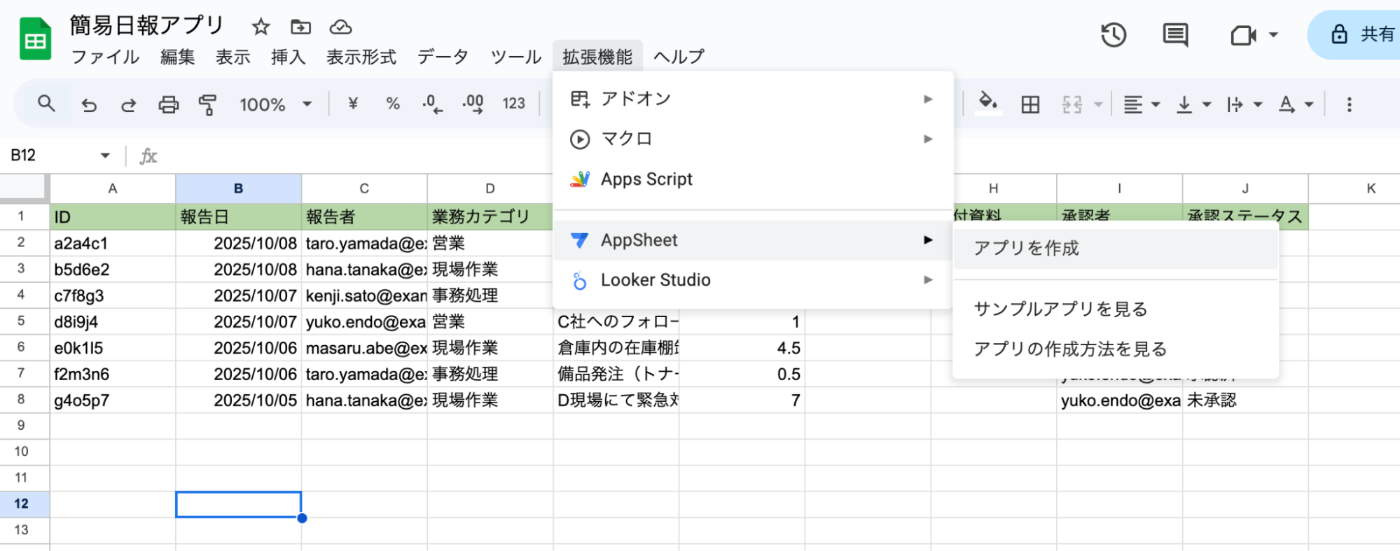Open horizontal align dropdown
Viewport: 1400px width, 551px height.
click(x=1141, y=104)
